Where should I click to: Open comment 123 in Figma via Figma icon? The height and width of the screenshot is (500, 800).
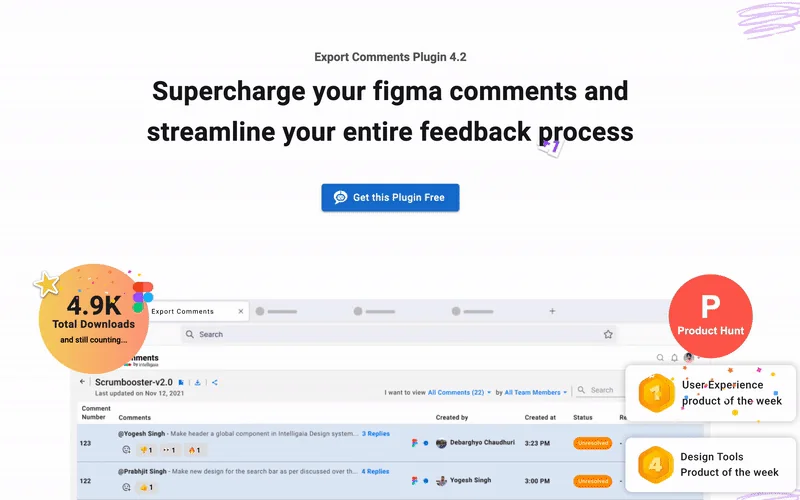point(415,443)
